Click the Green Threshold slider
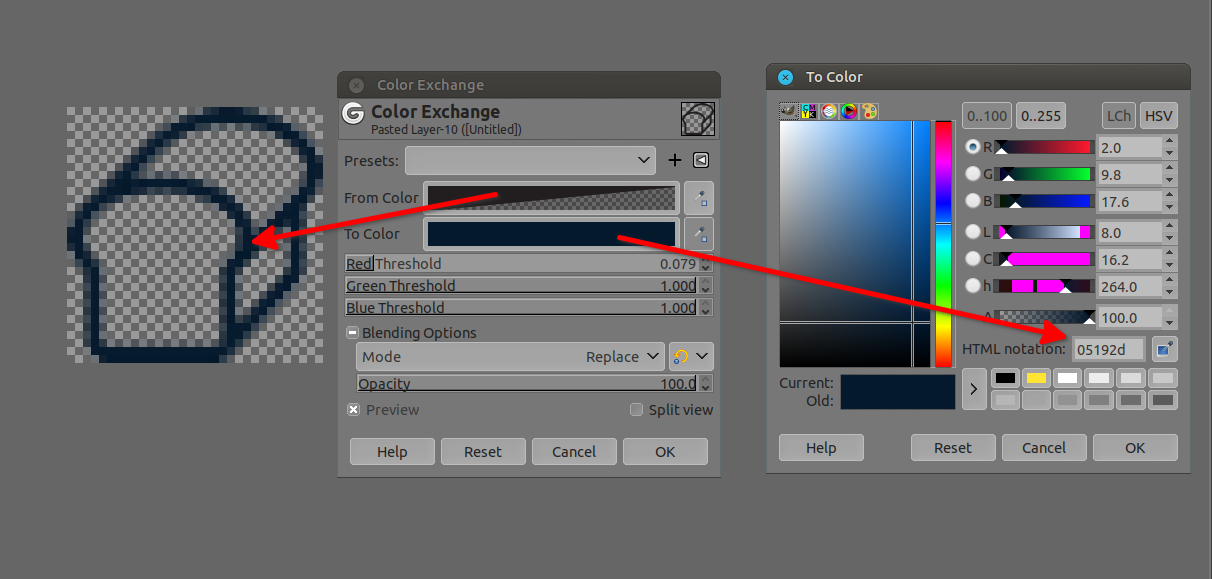This screenshot has height=579, width=1212. point(522,286)
